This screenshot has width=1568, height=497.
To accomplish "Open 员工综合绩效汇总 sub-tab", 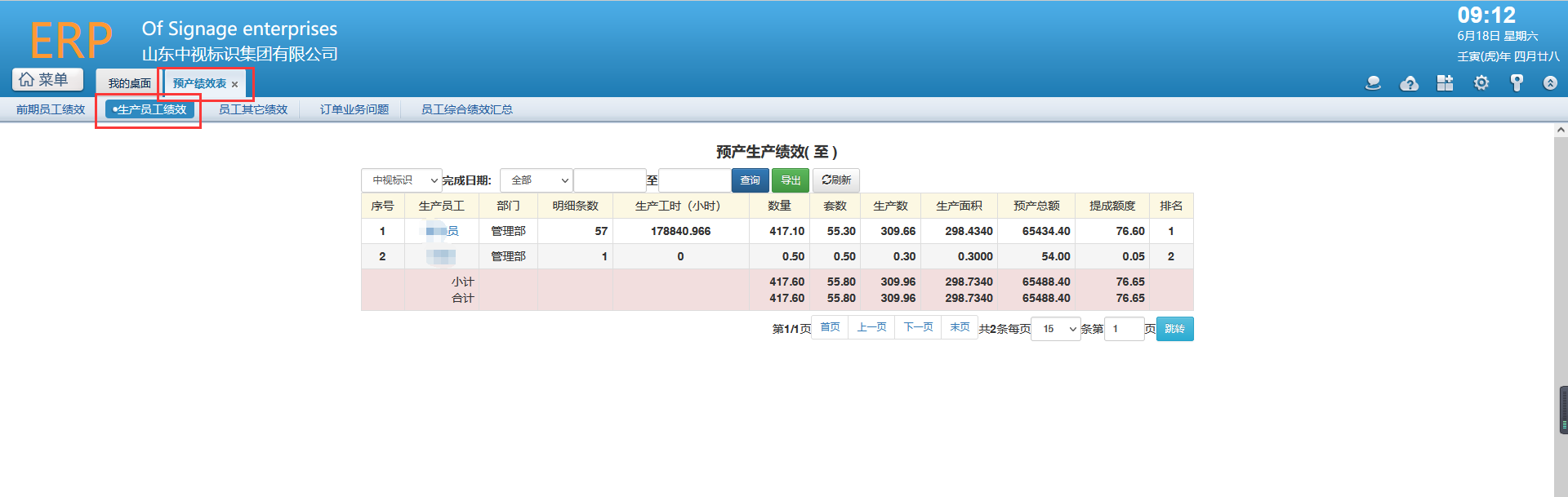I will (467, 109).
